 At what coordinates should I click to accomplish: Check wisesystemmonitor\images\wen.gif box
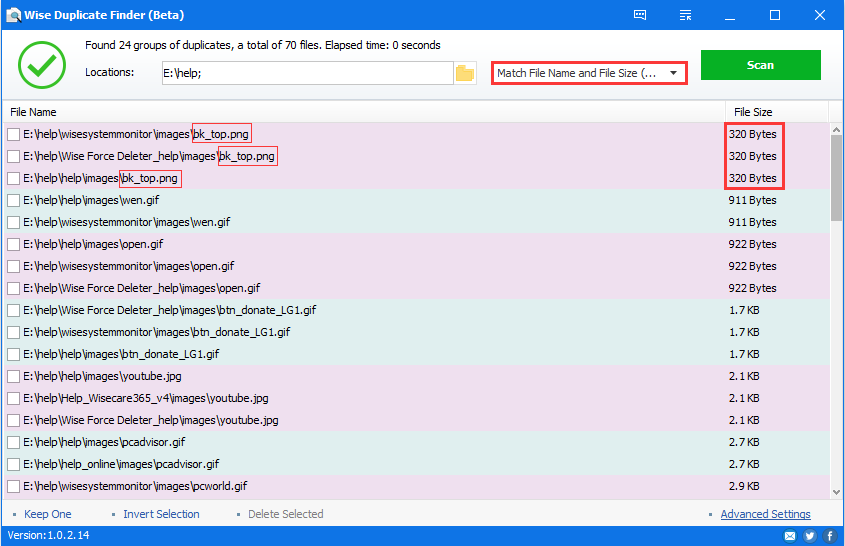click(13, 222)
